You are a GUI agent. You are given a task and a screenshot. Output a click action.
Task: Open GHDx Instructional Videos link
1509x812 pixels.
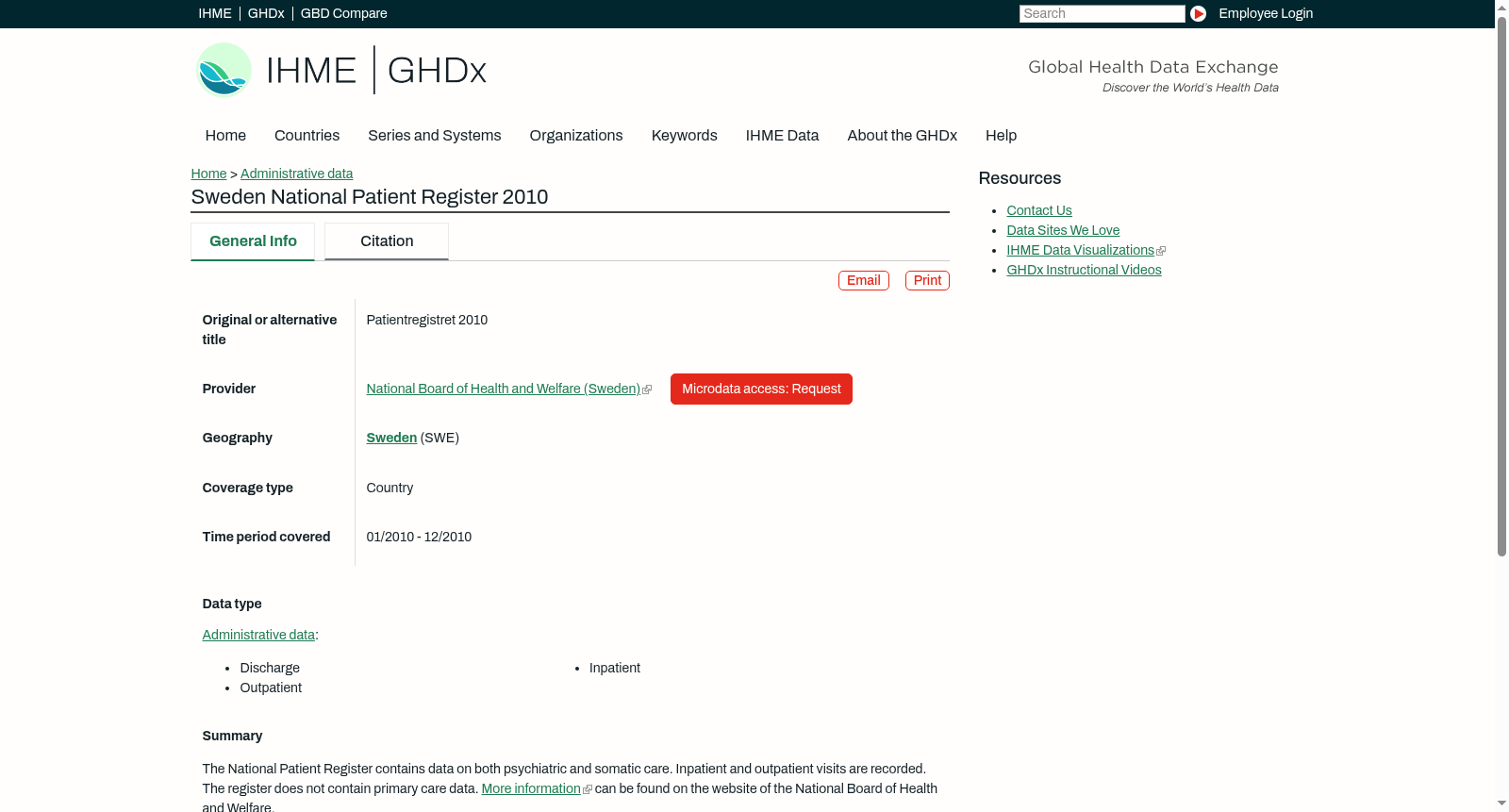[x=1085, y=270]
